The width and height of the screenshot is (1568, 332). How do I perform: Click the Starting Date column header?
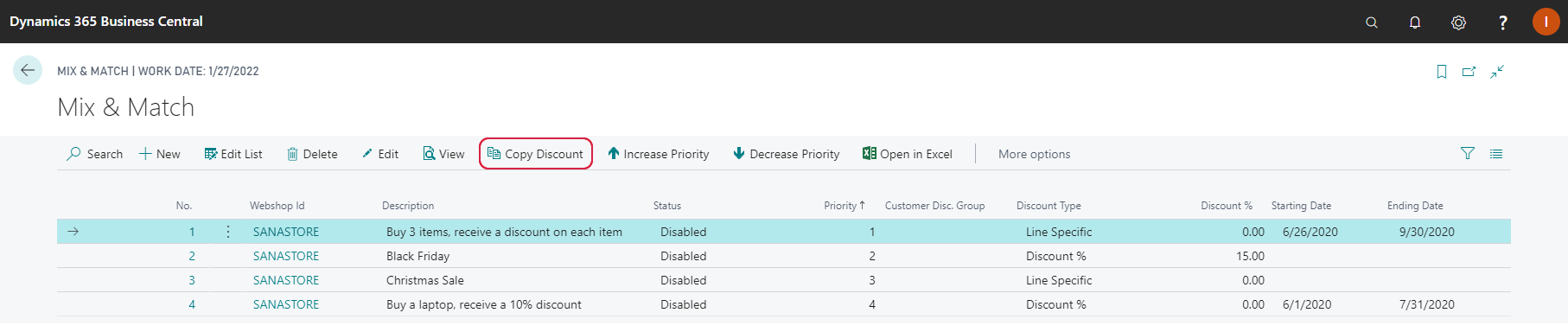(x=1301, y=206)
